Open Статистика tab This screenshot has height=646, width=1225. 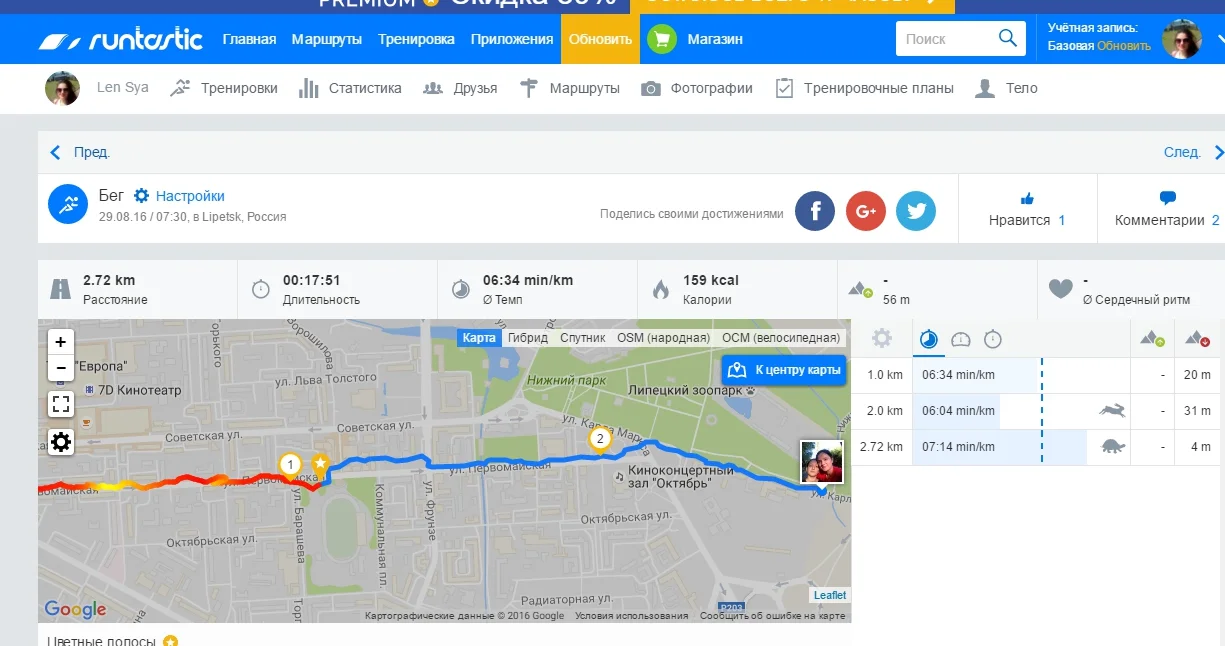coord(350,88)
